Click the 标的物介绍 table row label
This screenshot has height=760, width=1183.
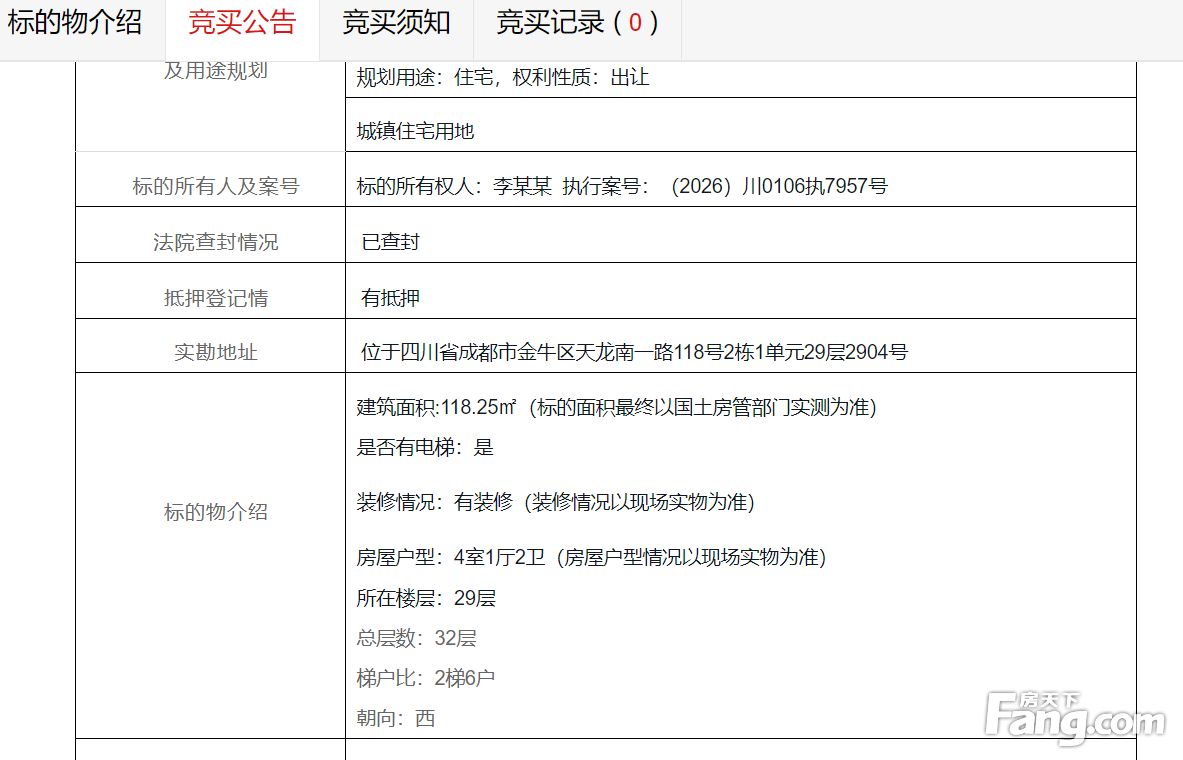coord(216,512)
